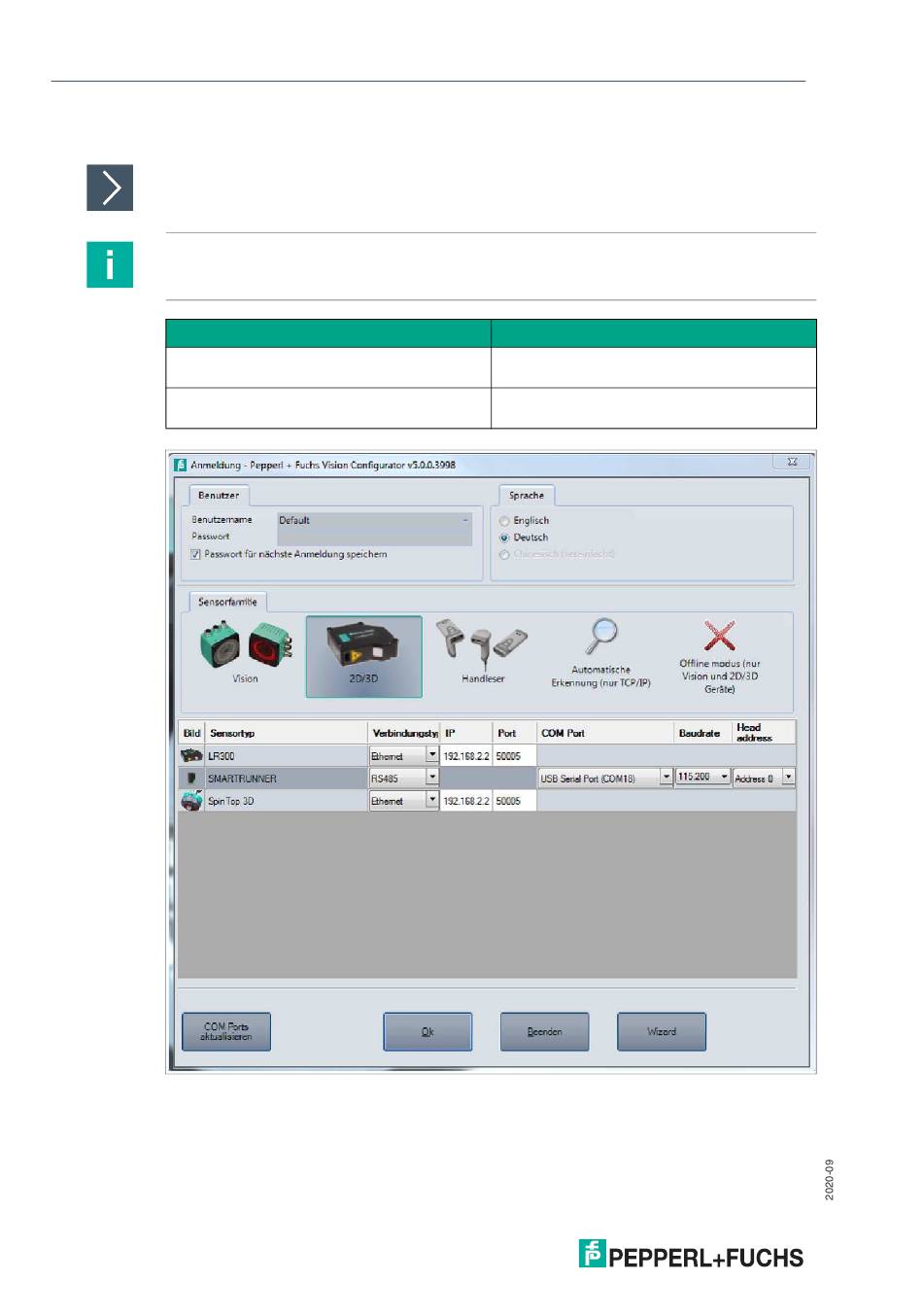Select Offline modus red X icon
This screenshot has height=1316, width=923.
tap(720, 636)
